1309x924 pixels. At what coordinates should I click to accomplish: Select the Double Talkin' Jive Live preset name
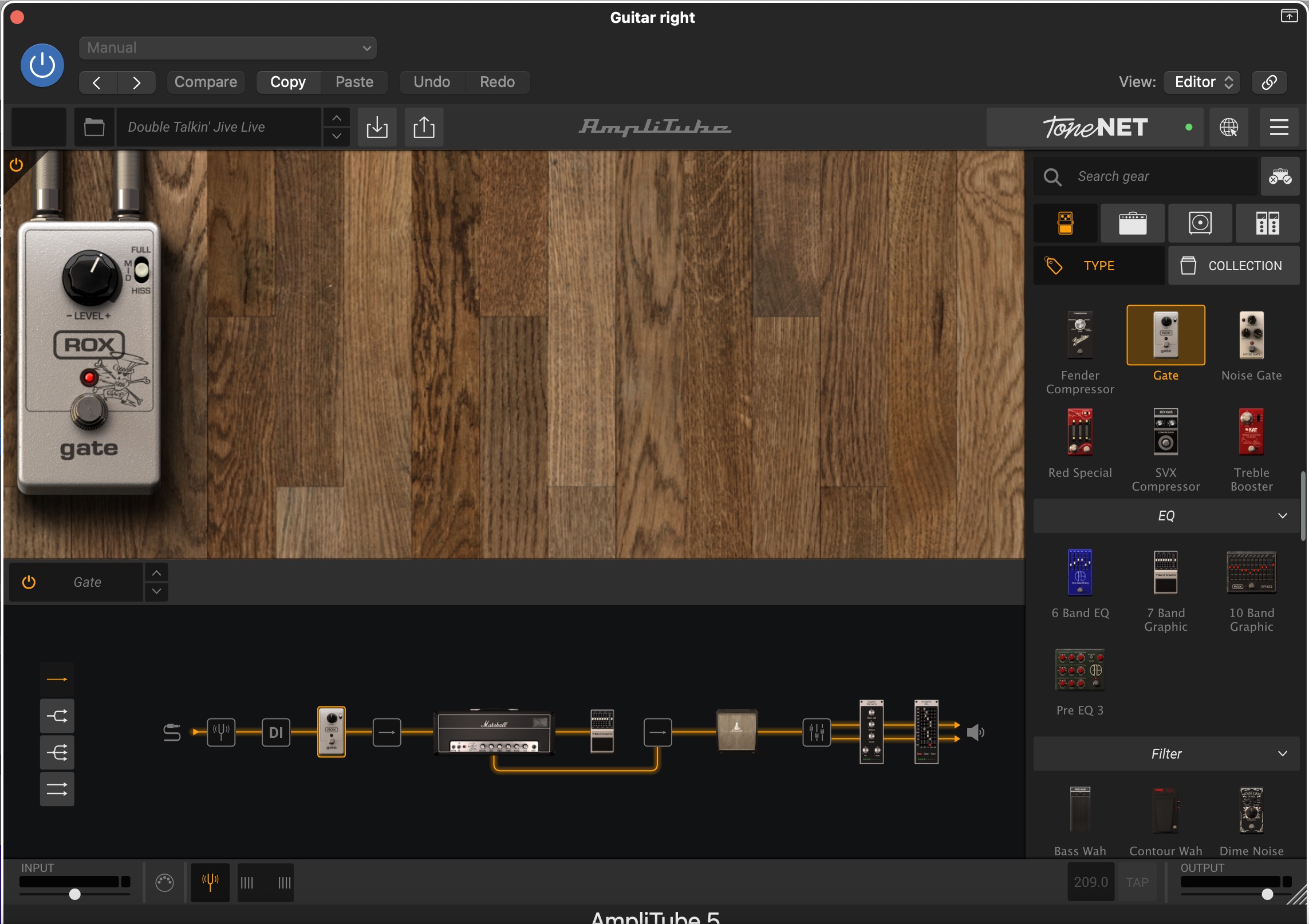point(219,127)
